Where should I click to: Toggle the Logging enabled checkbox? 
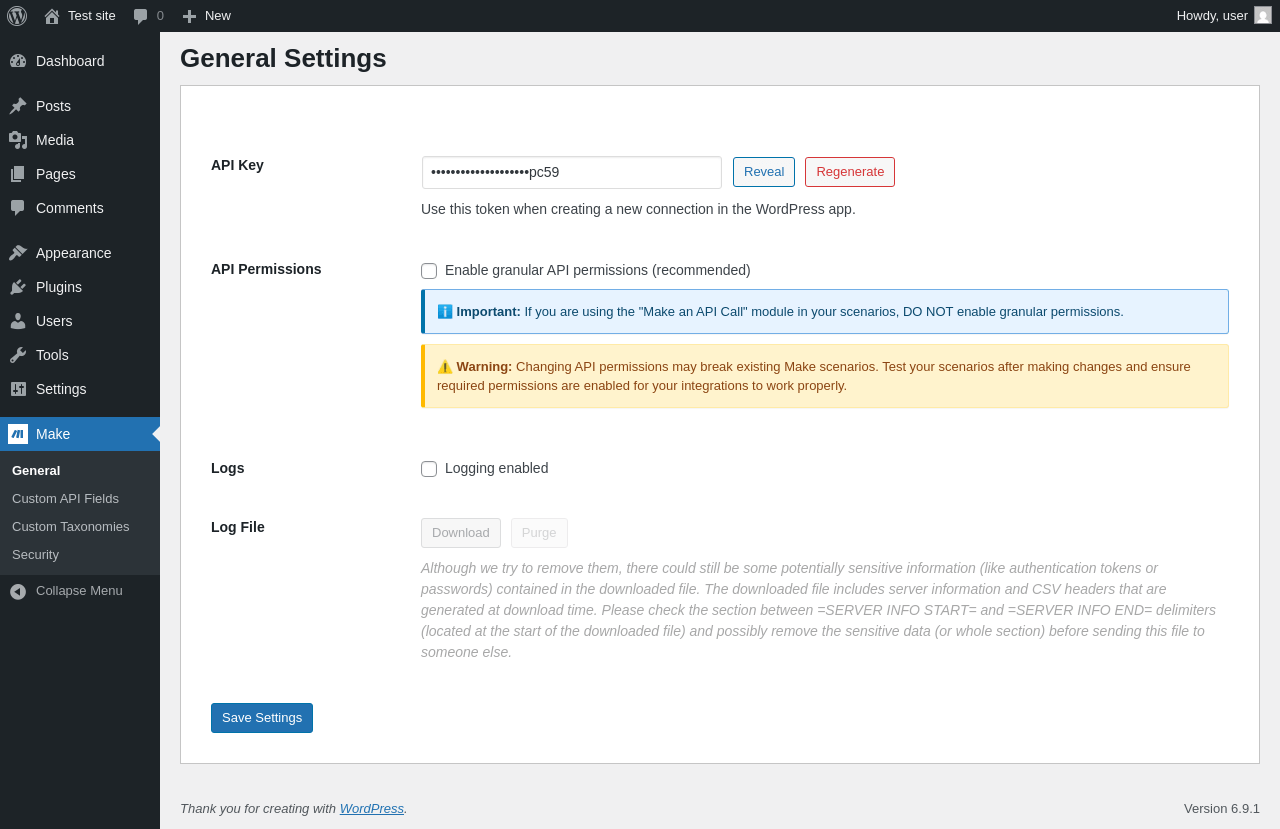point(429,469)
